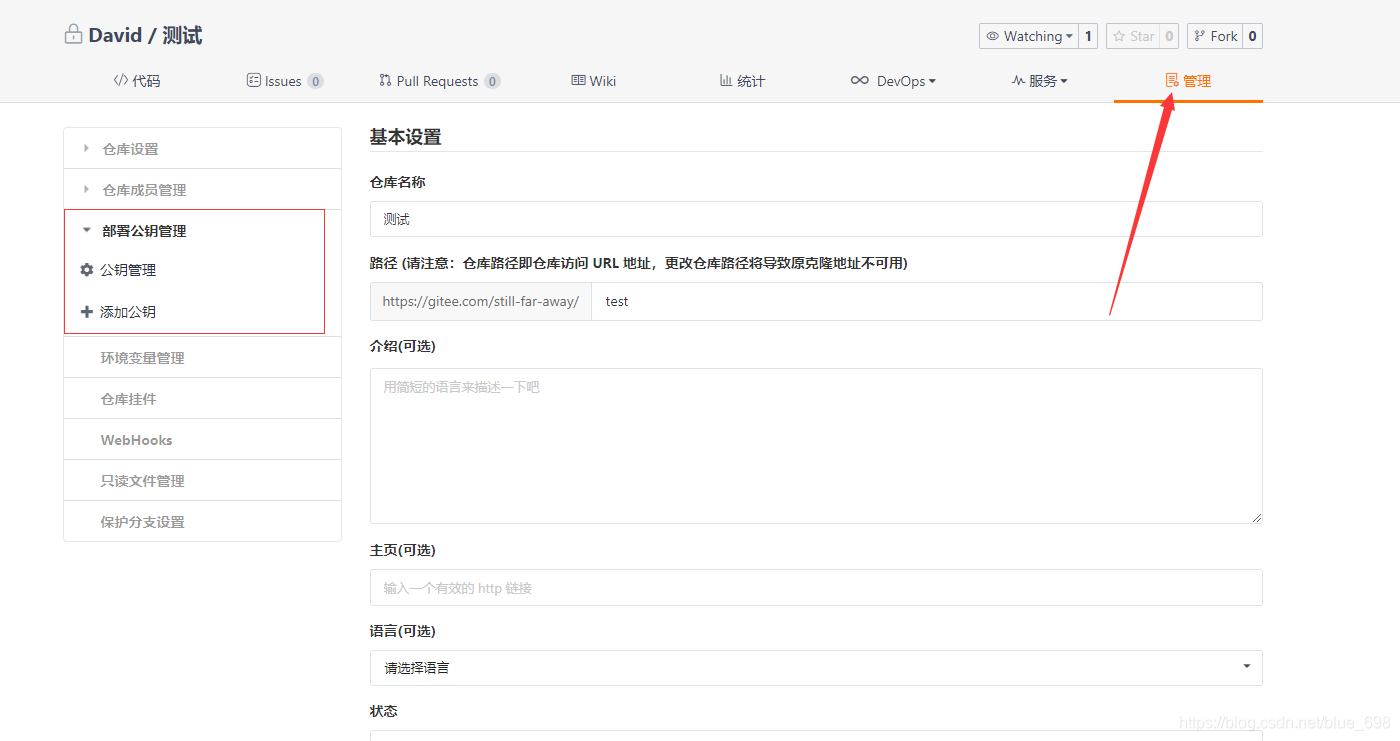Open the 服务 dropdown menu
1400x741 pixels.
(x=1039, y=81)
